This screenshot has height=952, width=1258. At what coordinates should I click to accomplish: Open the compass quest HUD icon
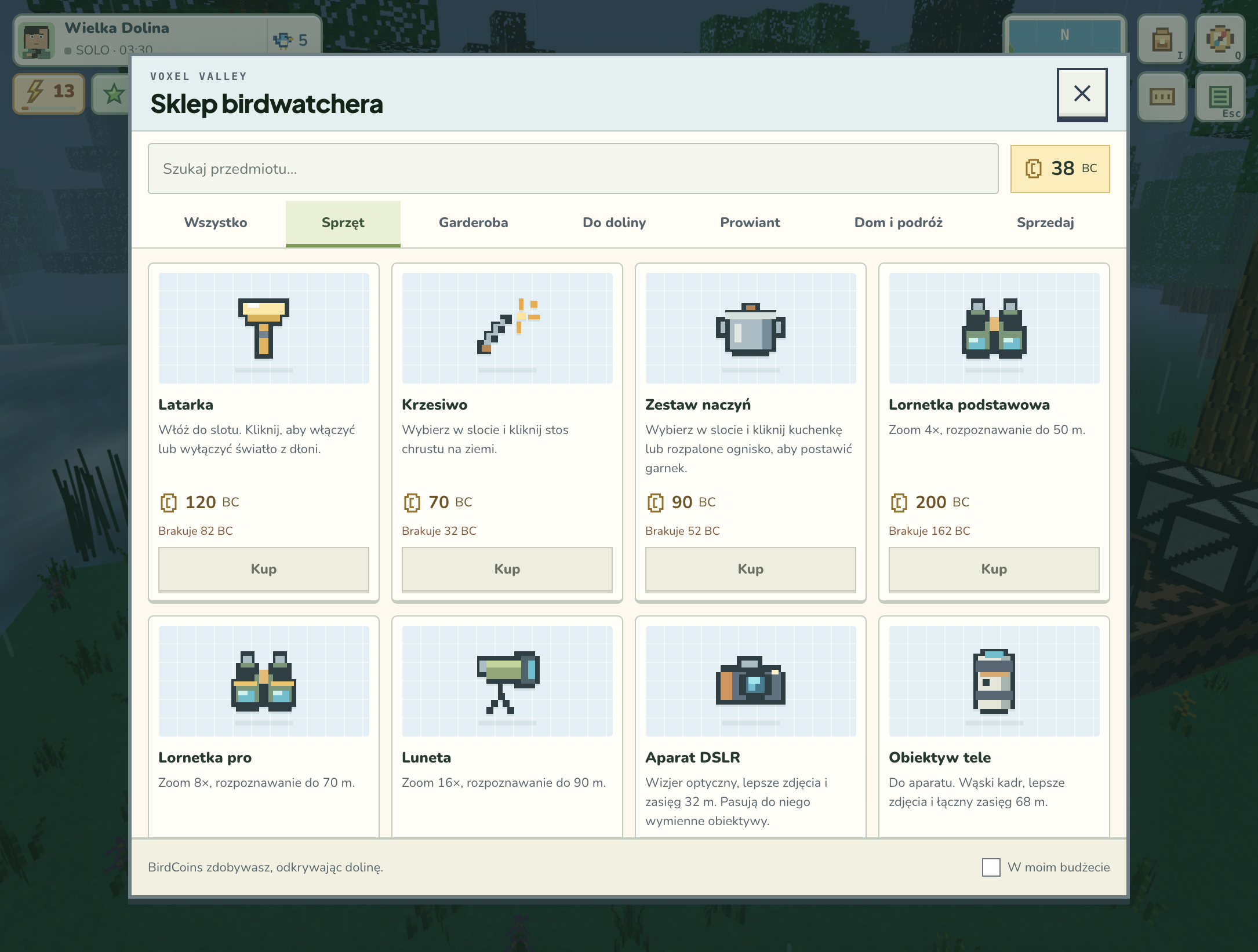pyautogui.click(x=1220, y=39)
